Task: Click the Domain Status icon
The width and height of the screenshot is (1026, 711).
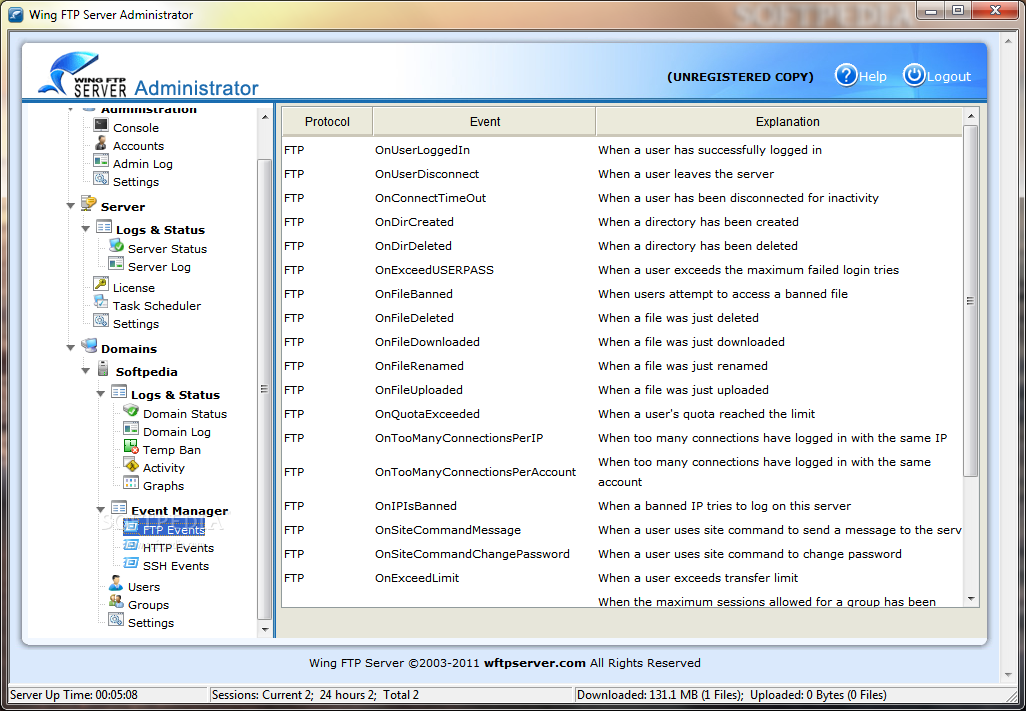Action: 131,411
